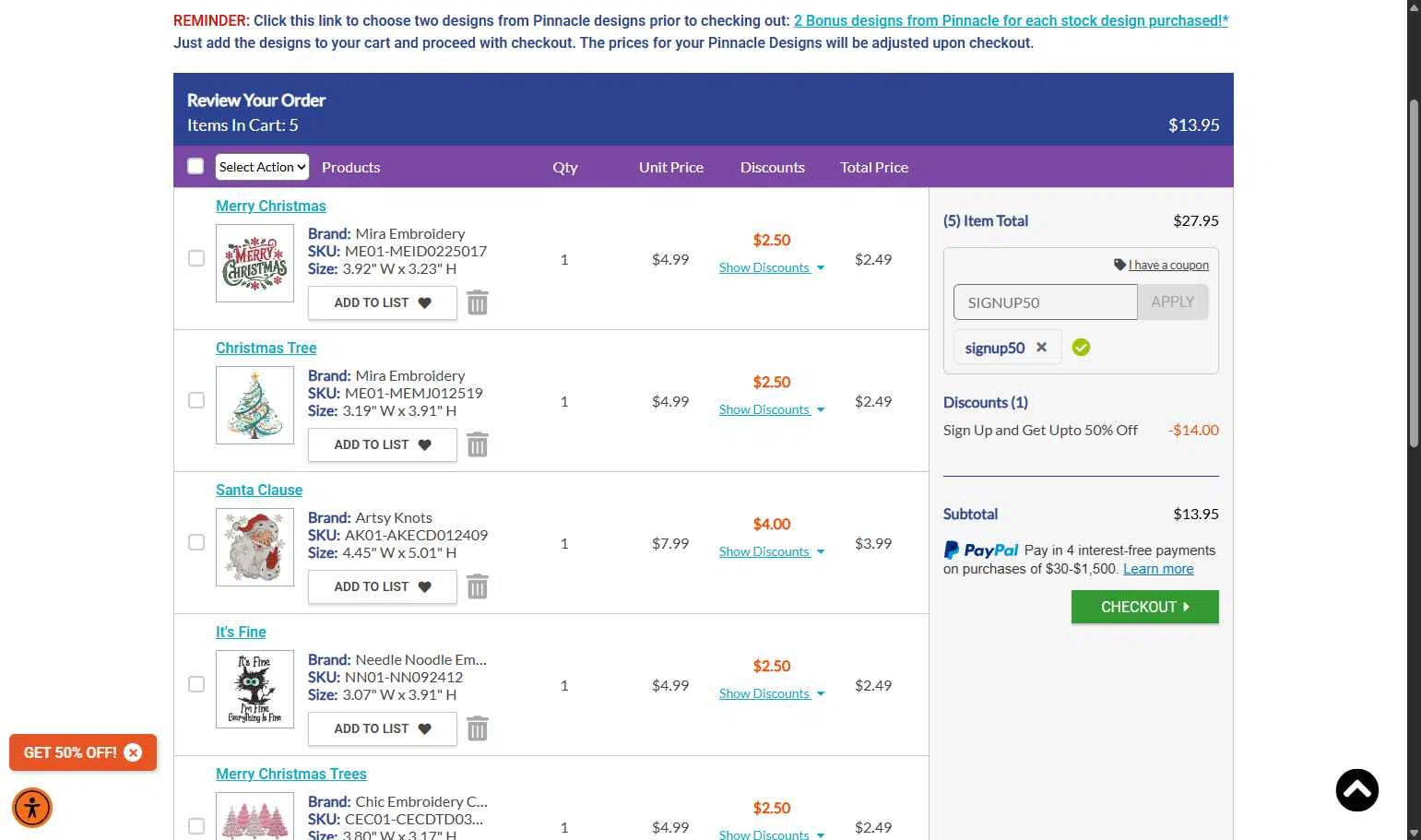The width and height of the screenshot is (1421, 840).
Task: Open the Merry Christmas Trees product link
Action: click(291, 774)
